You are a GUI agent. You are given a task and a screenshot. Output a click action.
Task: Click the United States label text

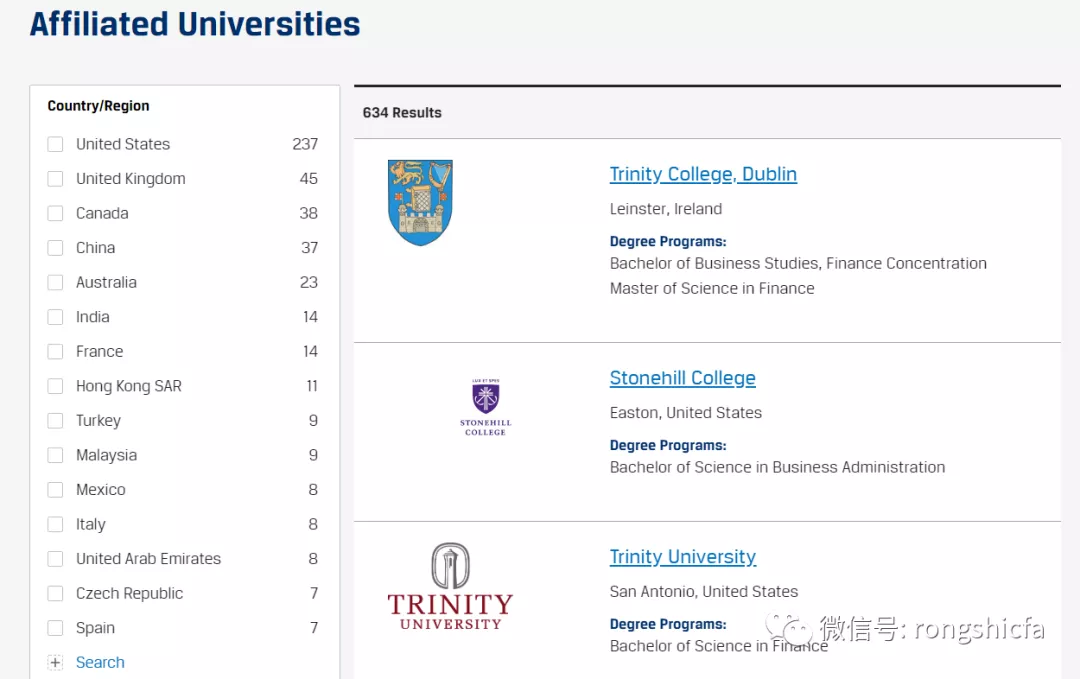(x=123, y=144)
